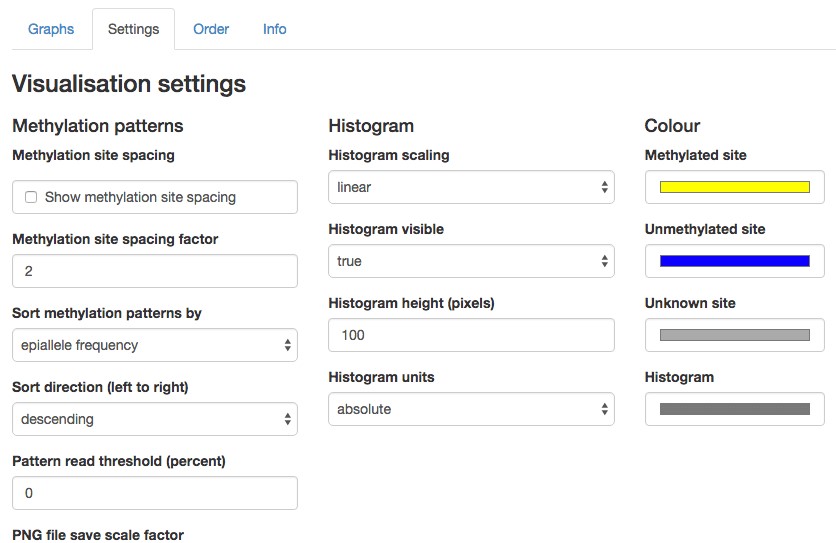Go to the Info tab
The height and width of the screenshot is (543, 836).
coord(275,29)
